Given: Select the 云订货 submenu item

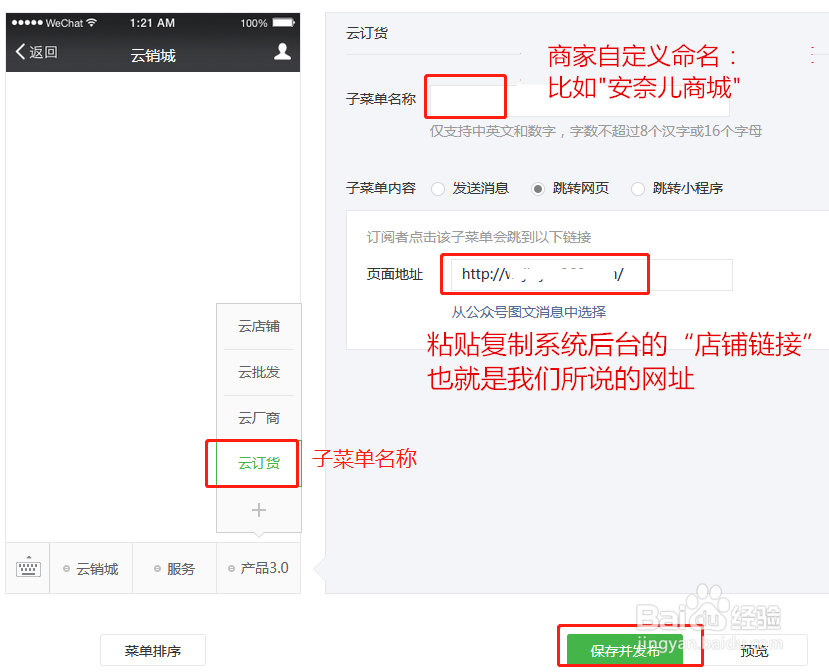Looking at the screenshot, I should [259, 463].
